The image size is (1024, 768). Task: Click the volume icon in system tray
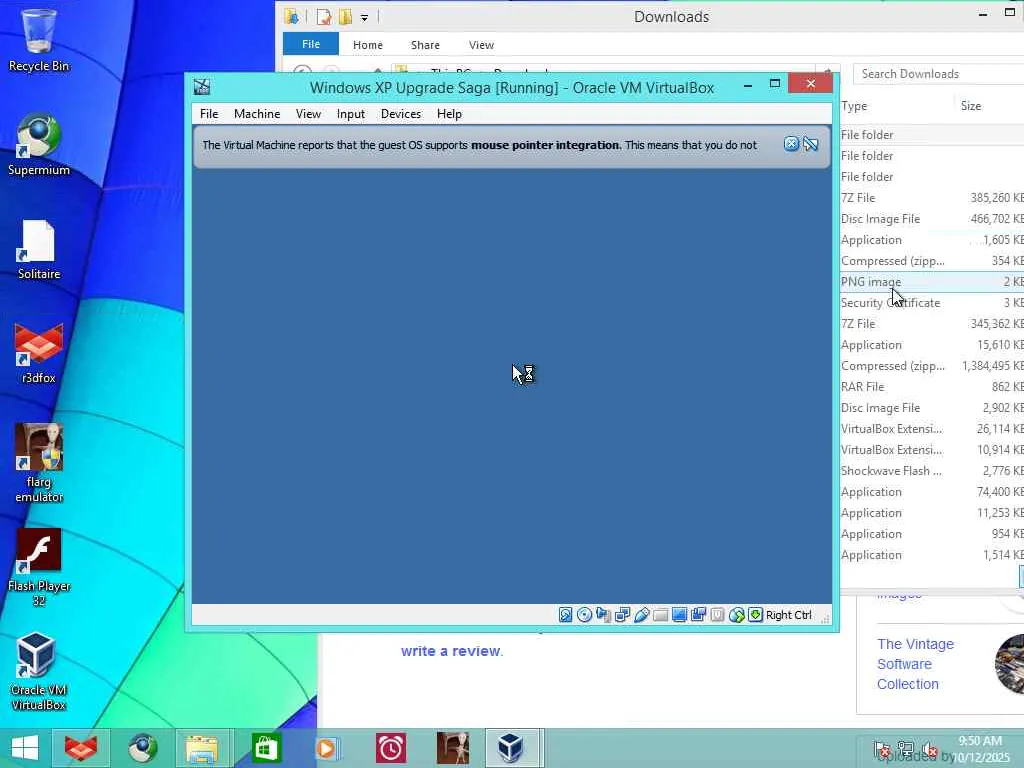928,750
